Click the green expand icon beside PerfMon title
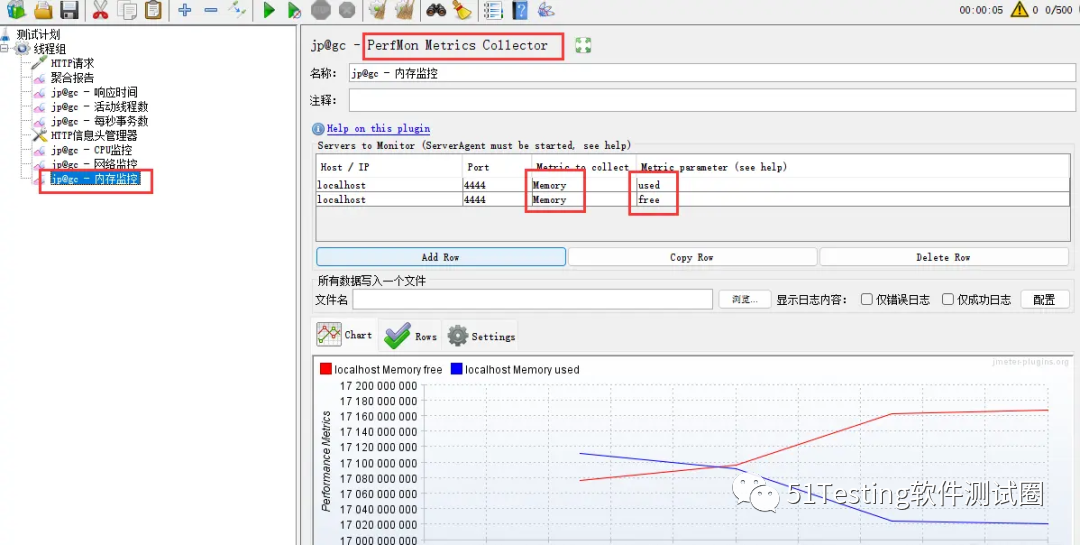This screenshot has height=545, width=1080. 583,45
